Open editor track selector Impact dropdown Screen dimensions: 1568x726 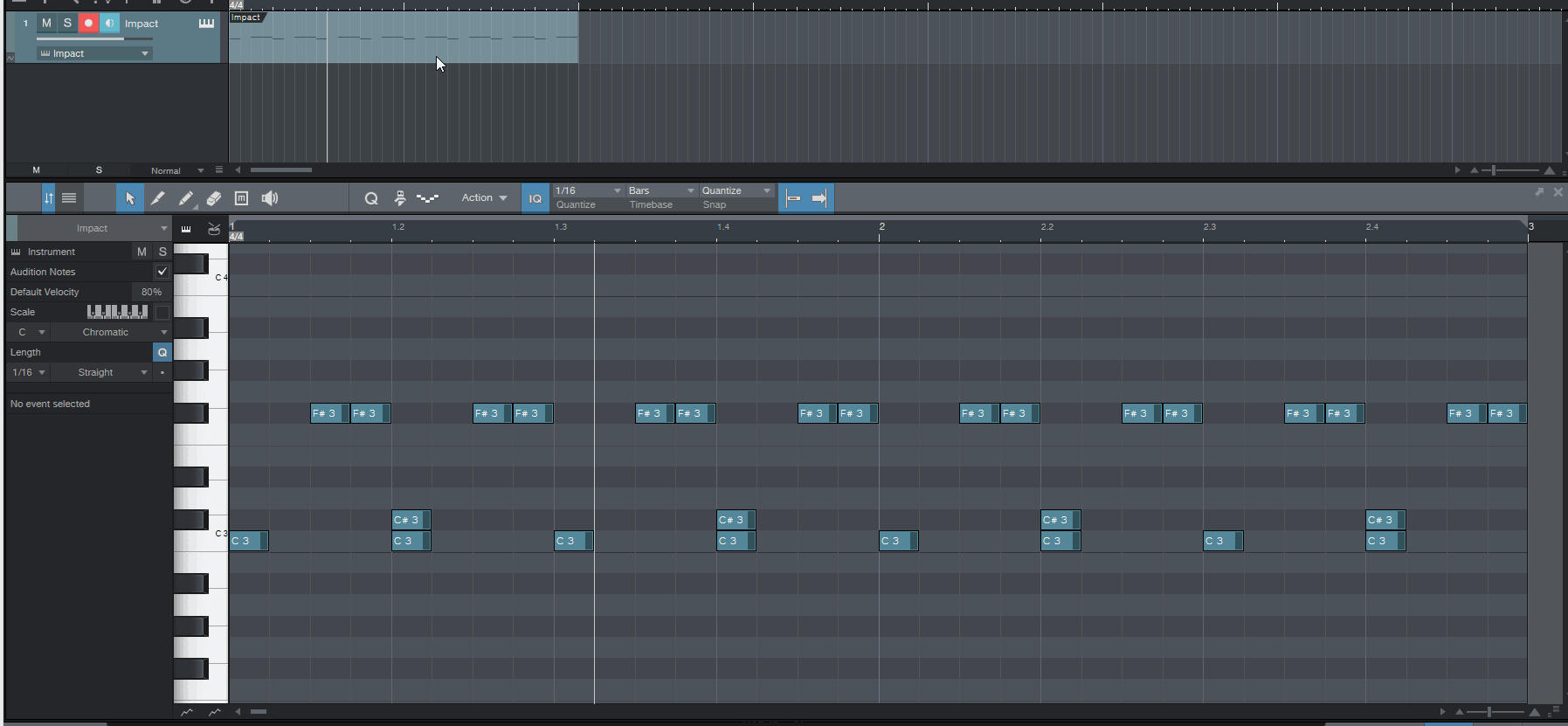(x=94, y=228)
